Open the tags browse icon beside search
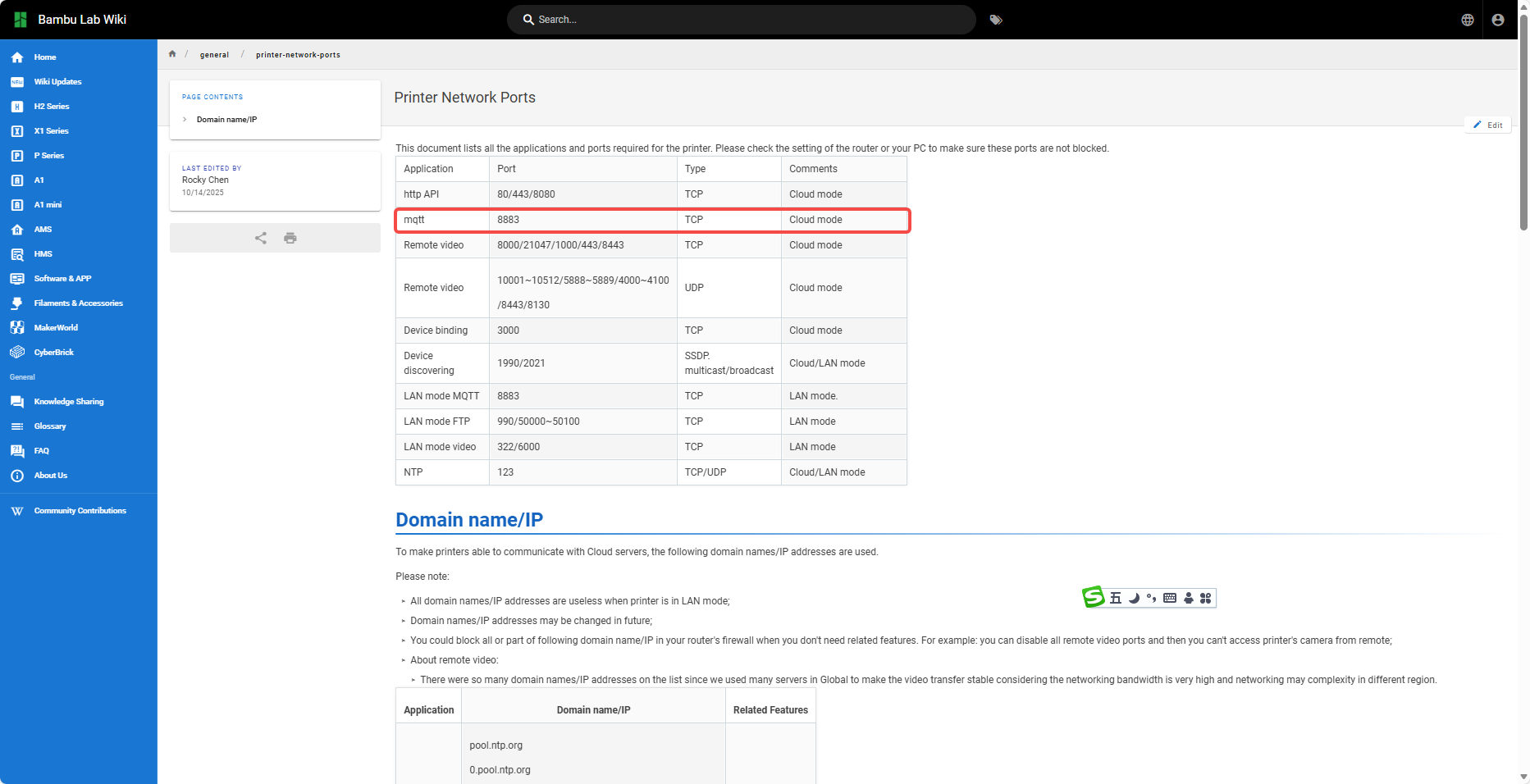 click(x=996, y=20)
